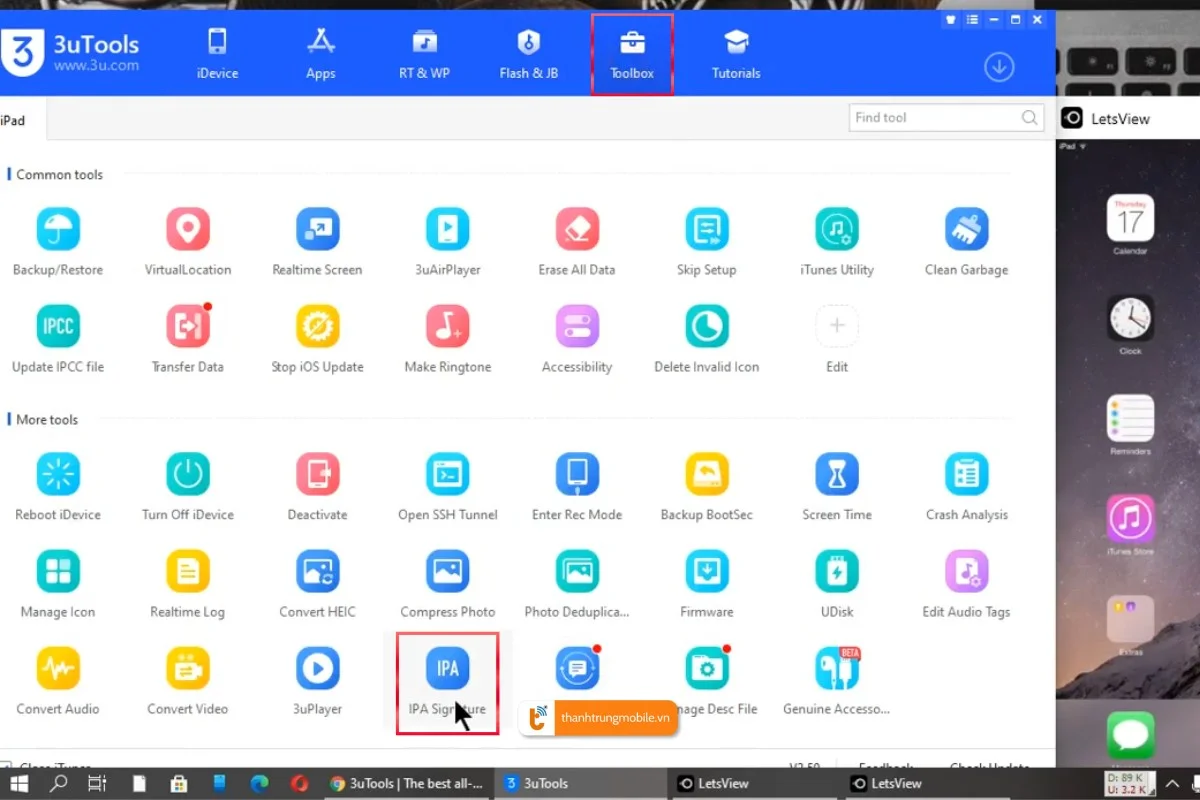Launch Edit Audio Tags tool
This screenshot has height=800, width=1200.
click(967, 571)
